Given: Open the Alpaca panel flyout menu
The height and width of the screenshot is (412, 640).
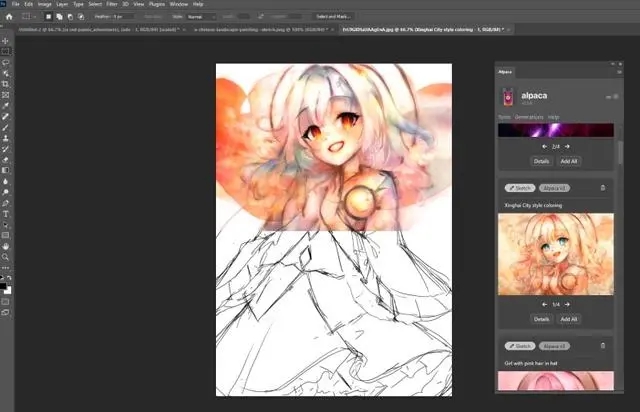Looking at the screenshot, I should click(619, 72).
